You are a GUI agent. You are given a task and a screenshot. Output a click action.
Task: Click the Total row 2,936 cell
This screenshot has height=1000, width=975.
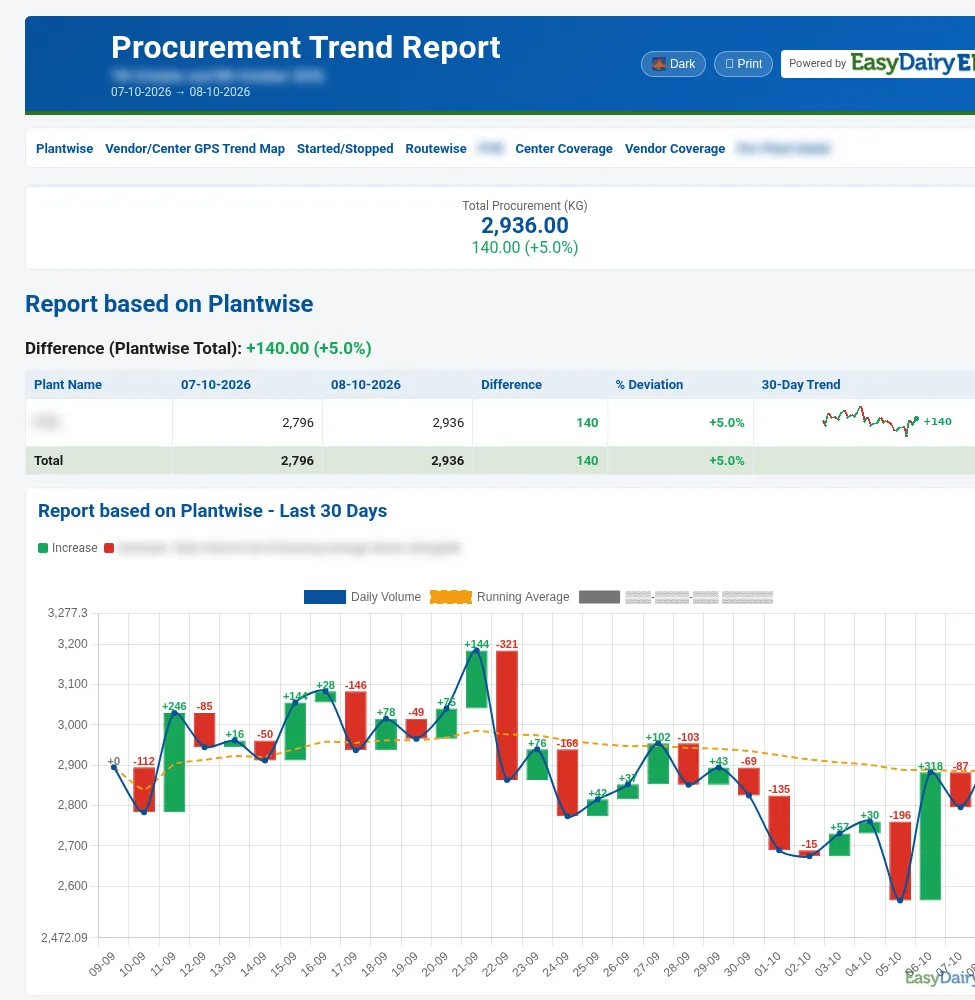(x=397, y=460)
